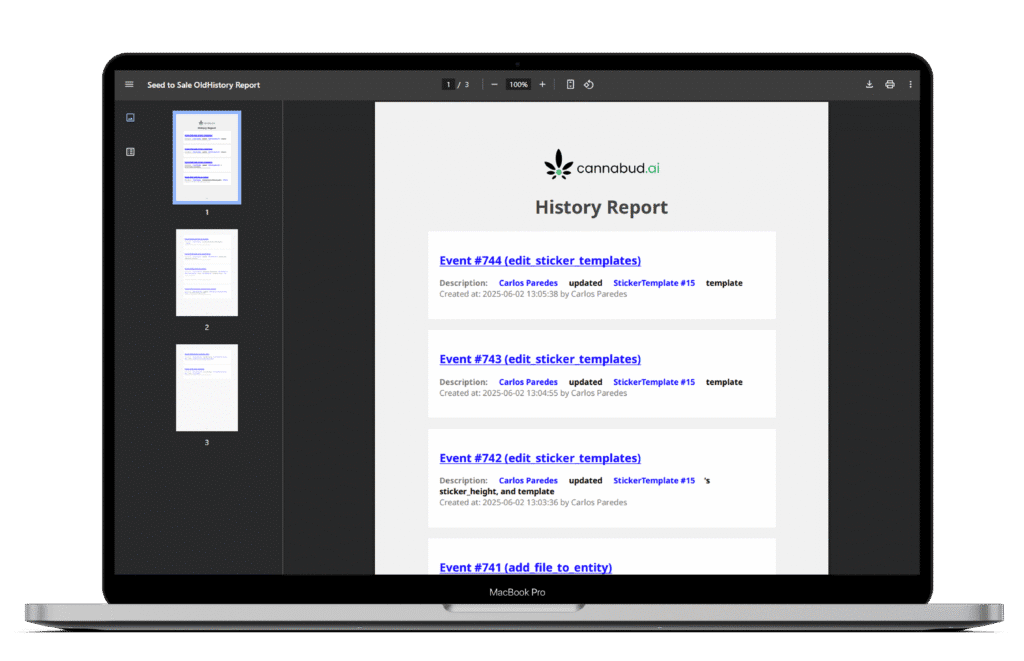Click the Event #742 edit_sticker_templates link
This screenshot has width=1024, height=661.
coord(540,458)
